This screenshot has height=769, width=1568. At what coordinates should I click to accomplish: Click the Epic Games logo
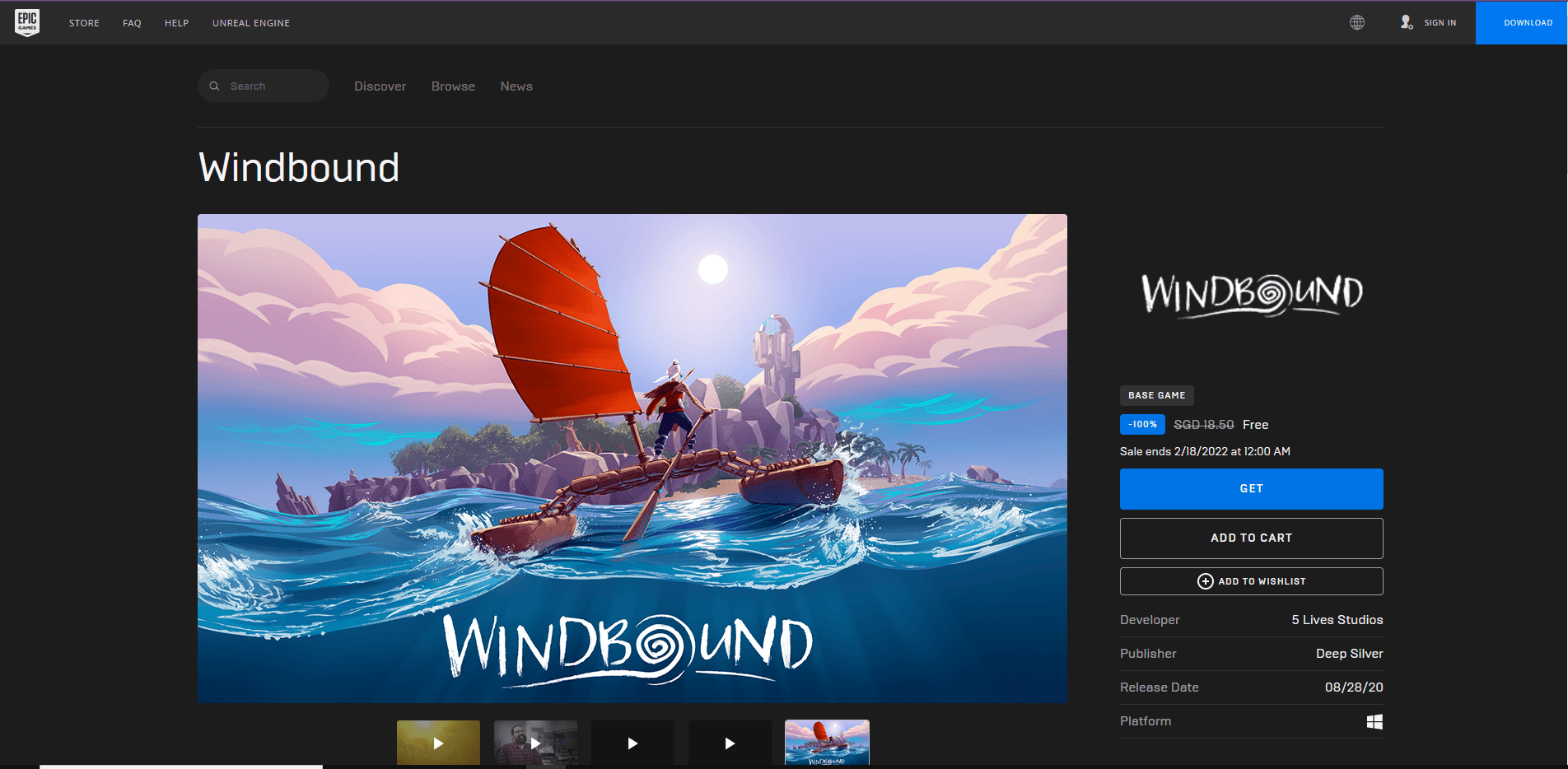pos(27,22)
